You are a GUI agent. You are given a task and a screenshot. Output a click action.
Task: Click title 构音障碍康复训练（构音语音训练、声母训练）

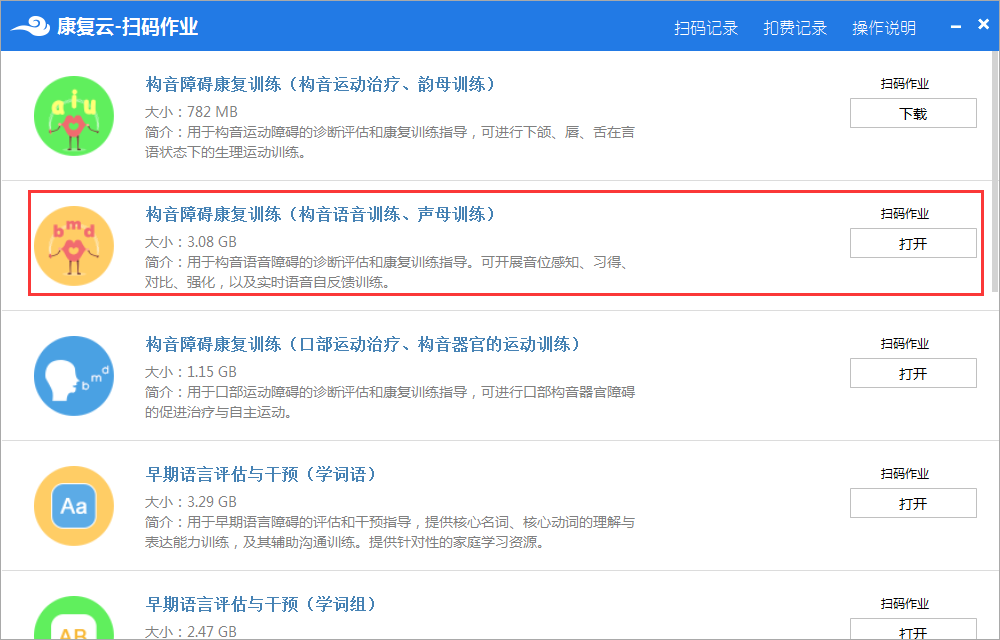(320, 214)
